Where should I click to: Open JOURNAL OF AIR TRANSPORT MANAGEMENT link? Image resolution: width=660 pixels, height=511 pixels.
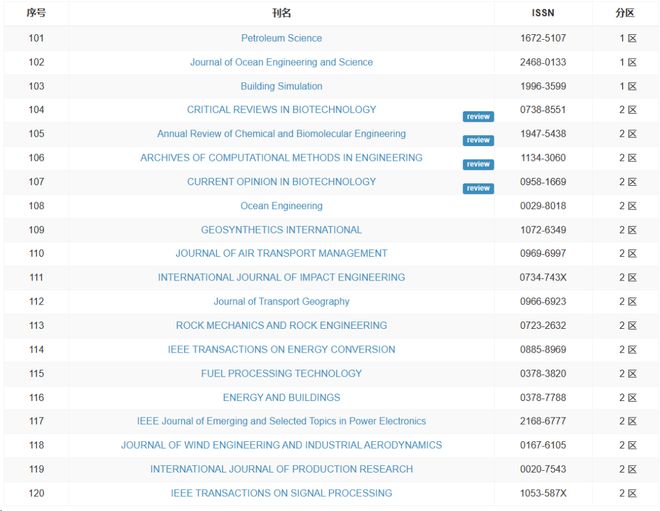click(281, 254)
